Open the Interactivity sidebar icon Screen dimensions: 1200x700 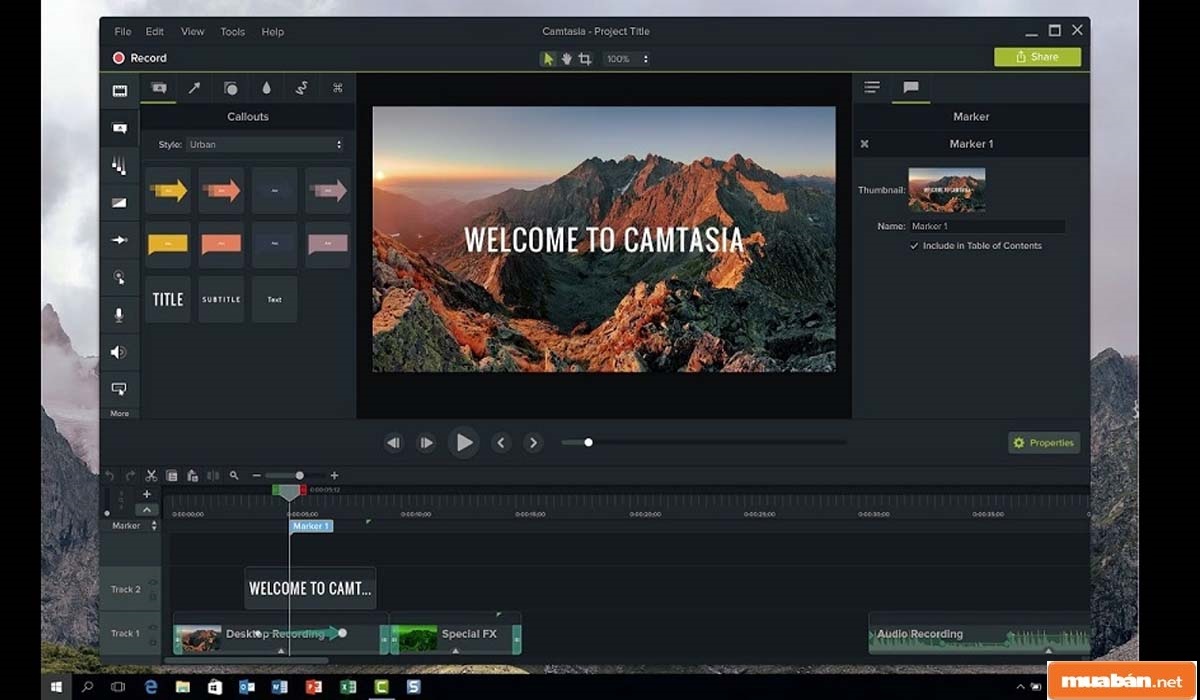click(x=119, y=388)
